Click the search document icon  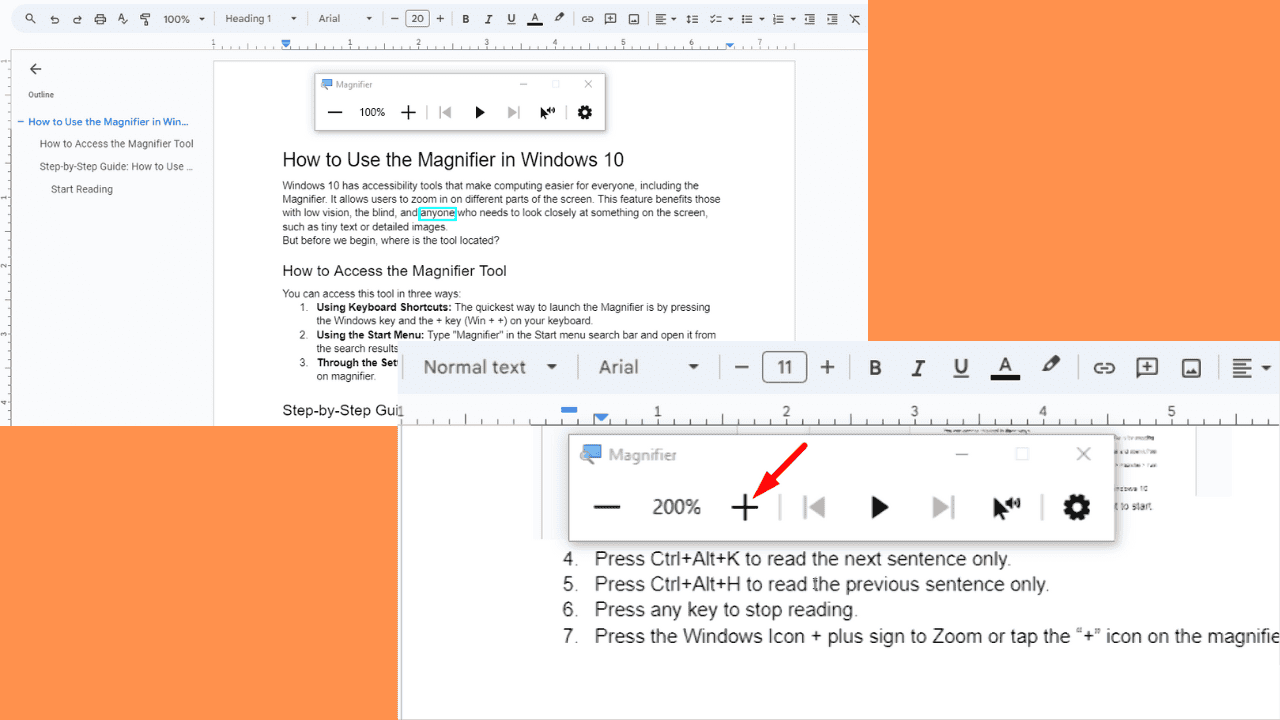click(30, 18)
